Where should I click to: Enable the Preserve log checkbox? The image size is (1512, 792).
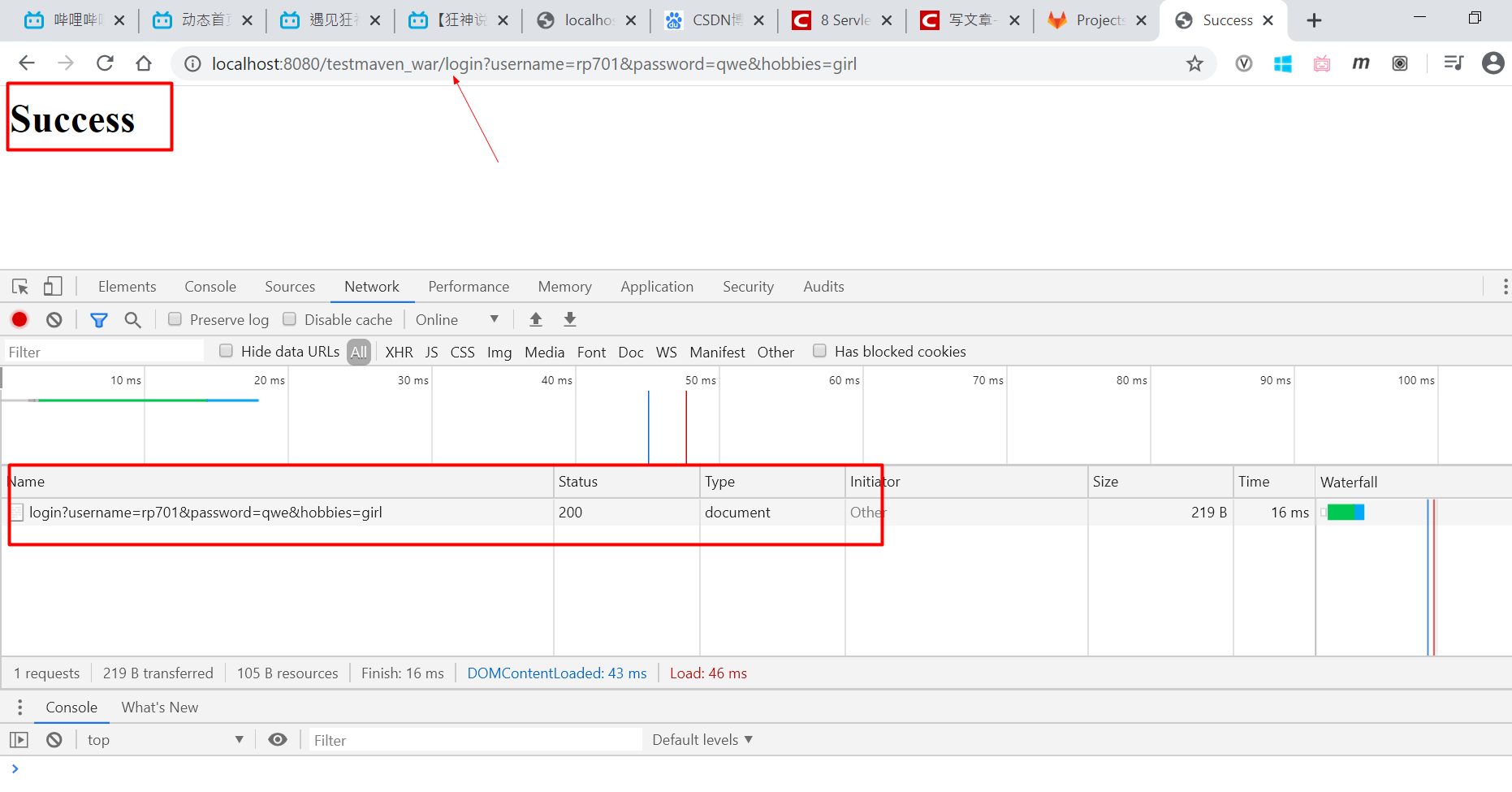pos(175,319)
